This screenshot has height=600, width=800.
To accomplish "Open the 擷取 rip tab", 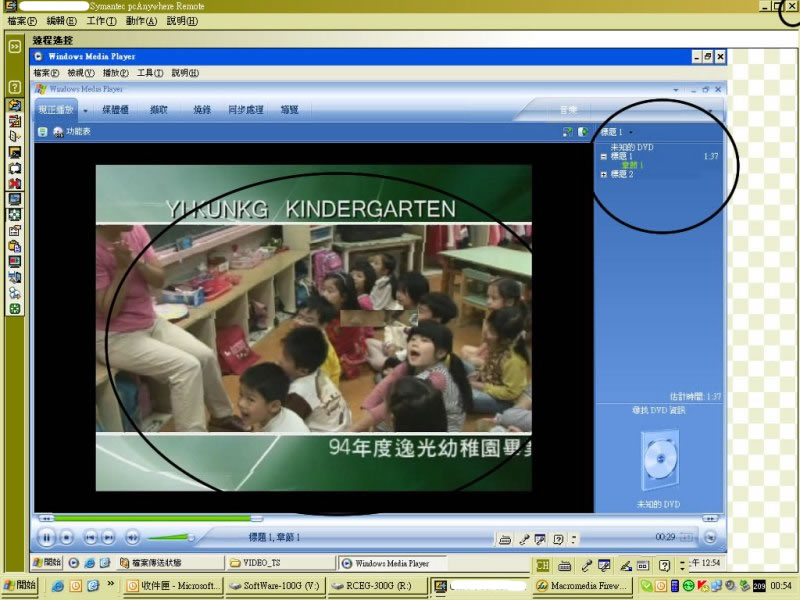I will coord(159,110).
